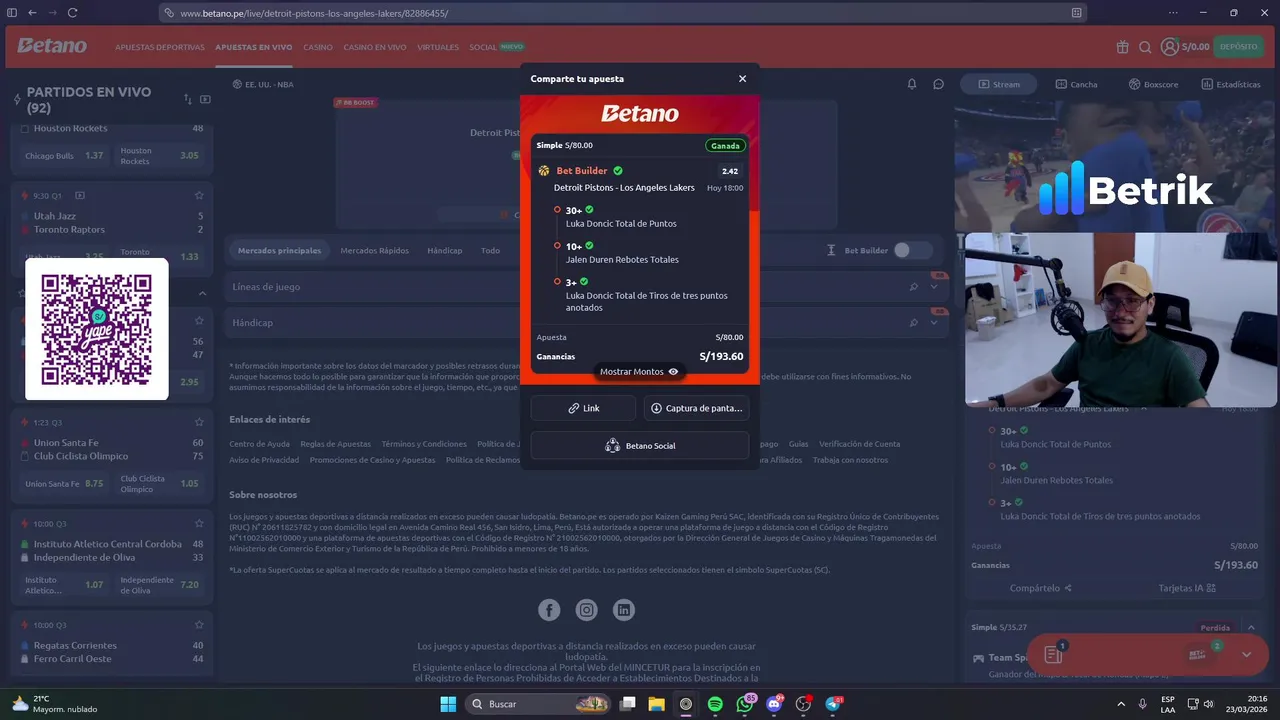
Task: Switch to Stream view
Action: coord(999,84)
